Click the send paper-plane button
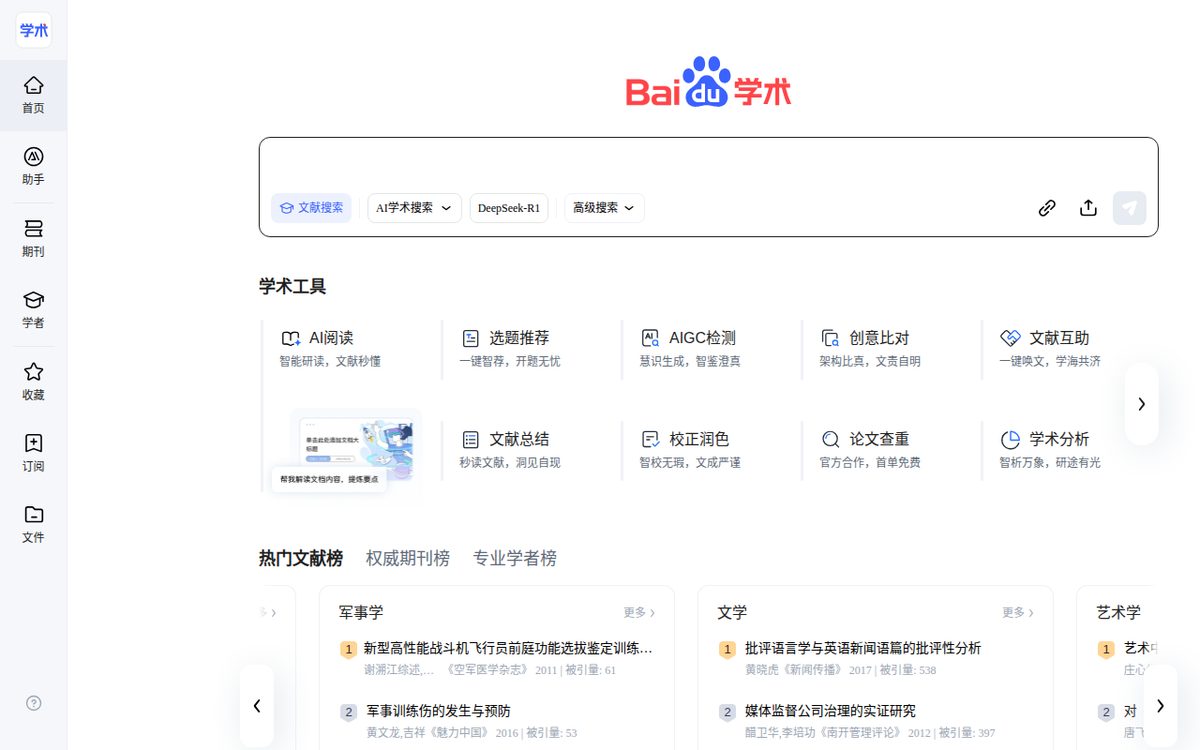The height and width of the screenshot is (750, 1200). [x=1129, y=208]
